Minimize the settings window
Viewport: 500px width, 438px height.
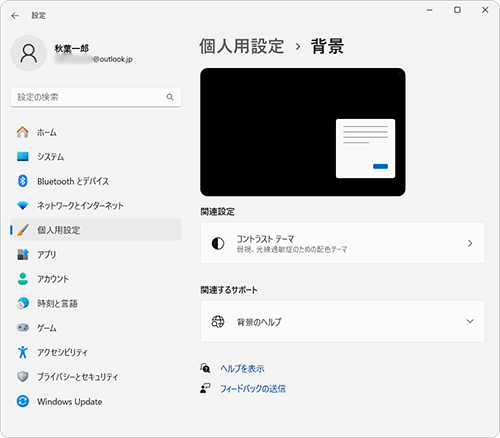430,10
